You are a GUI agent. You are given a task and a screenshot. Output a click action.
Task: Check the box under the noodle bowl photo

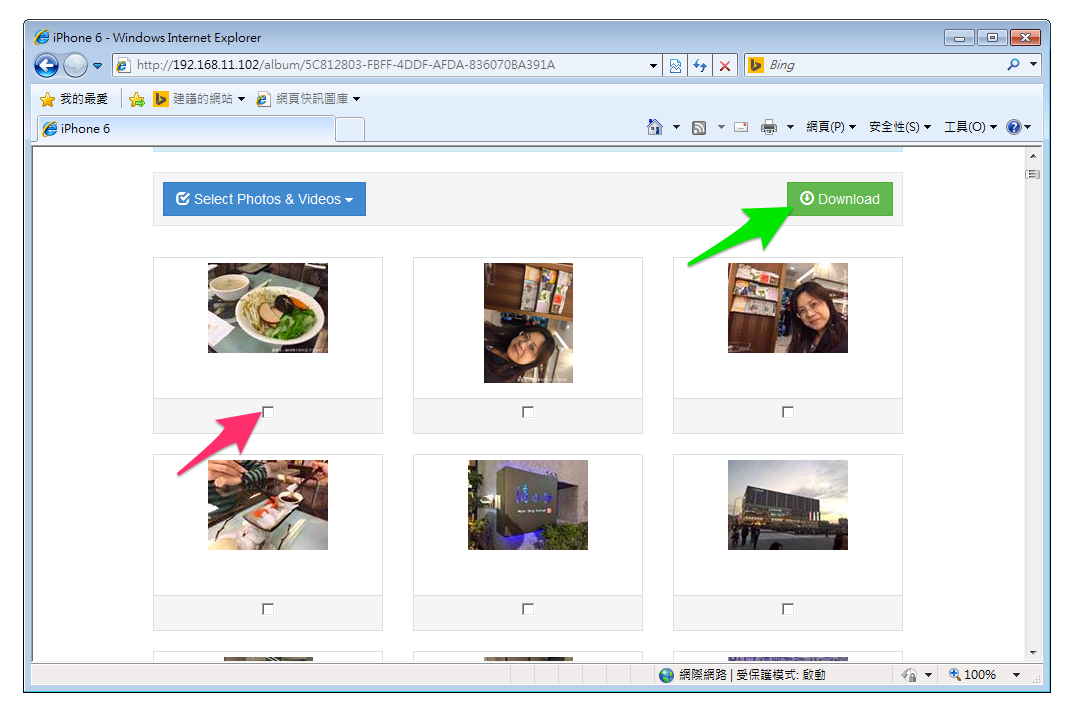click(x=268, y=412)
